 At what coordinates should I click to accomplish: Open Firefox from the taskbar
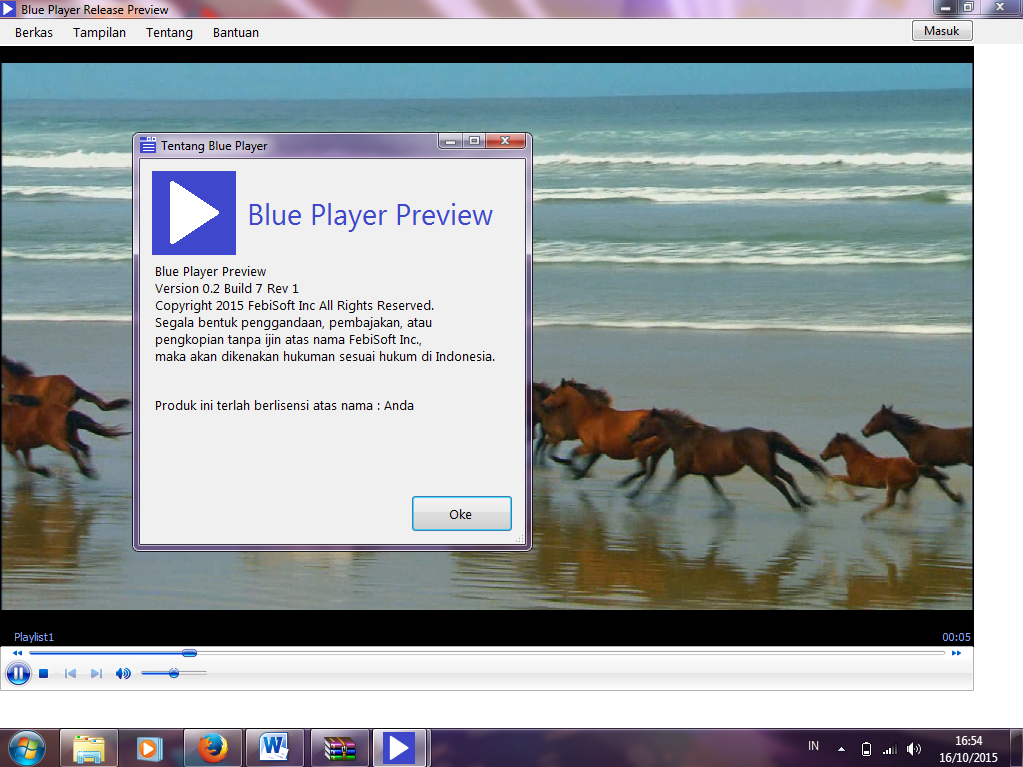coord(213,748)
